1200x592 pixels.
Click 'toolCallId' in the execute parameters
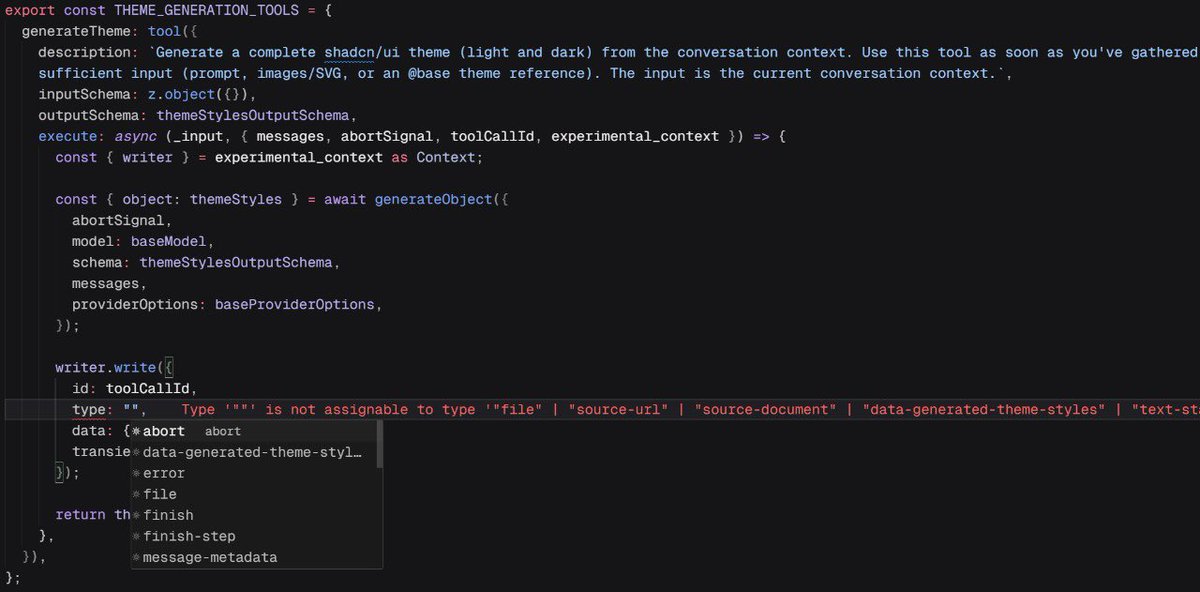click(x=492, y=136)
